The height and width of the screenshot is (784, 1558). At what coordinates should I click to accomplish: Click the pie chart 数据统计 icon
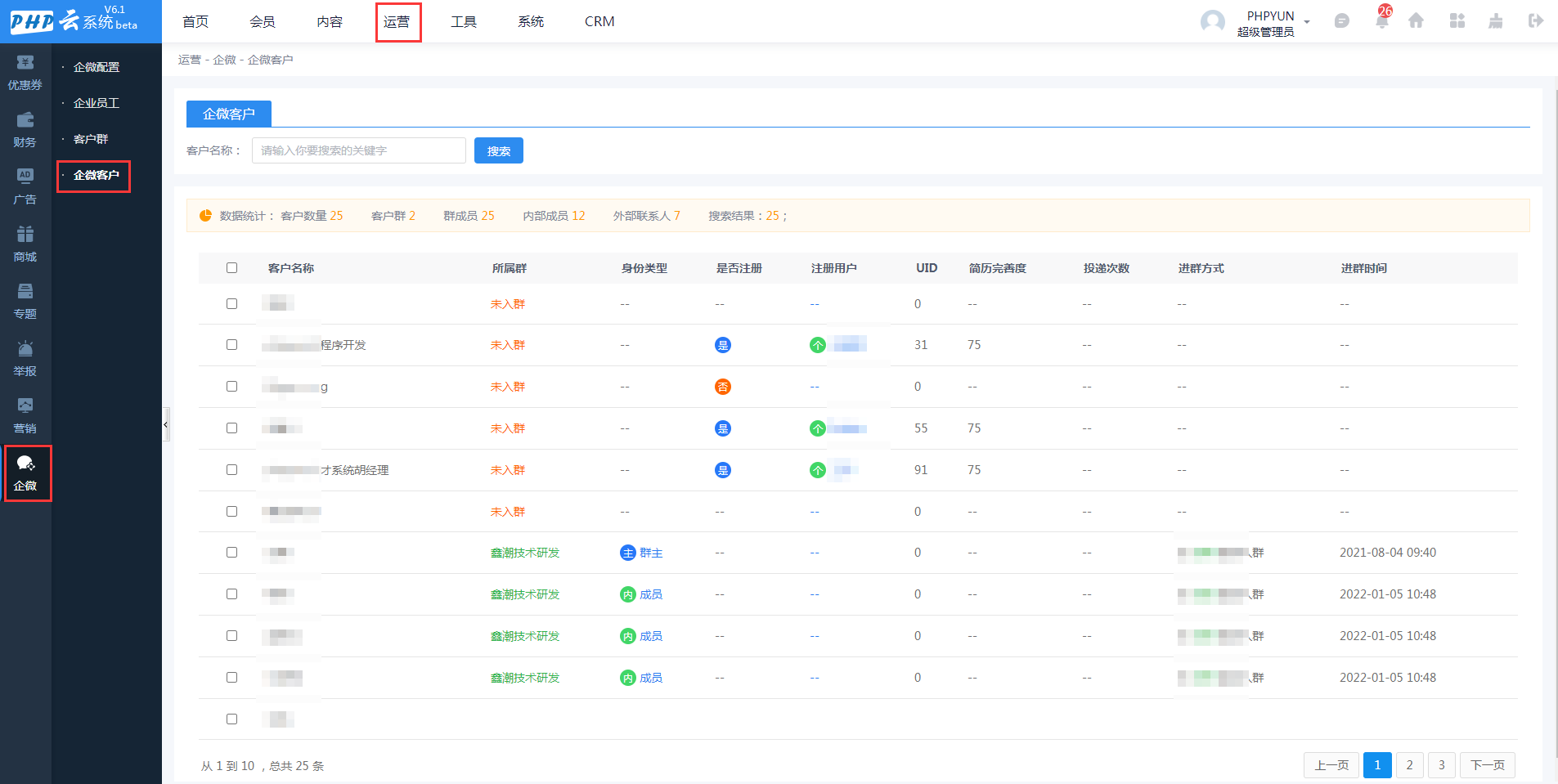click(x=205, y=216)
